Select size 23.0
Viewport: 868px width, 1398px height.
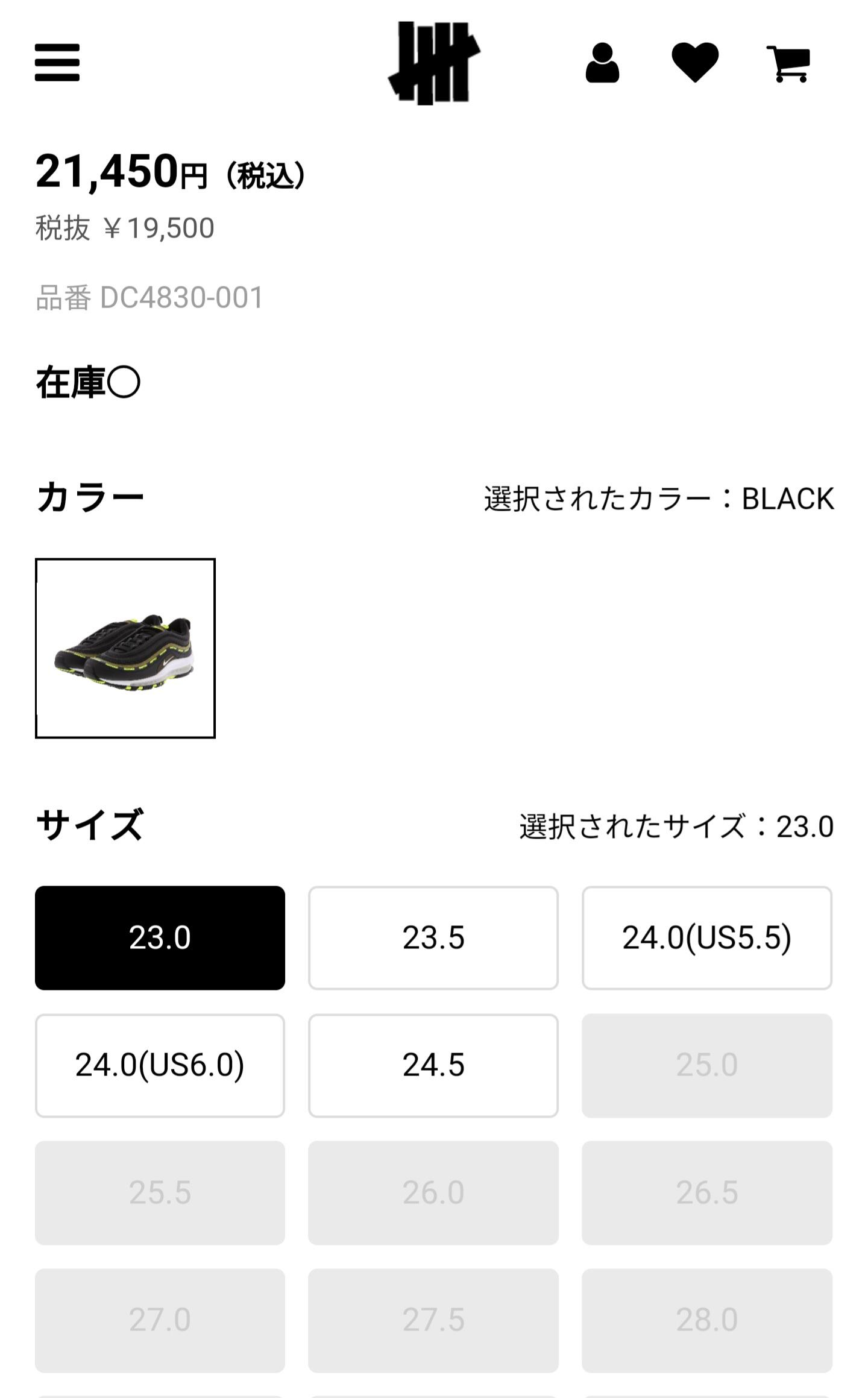pyautogui.click(x=160, y=938)
